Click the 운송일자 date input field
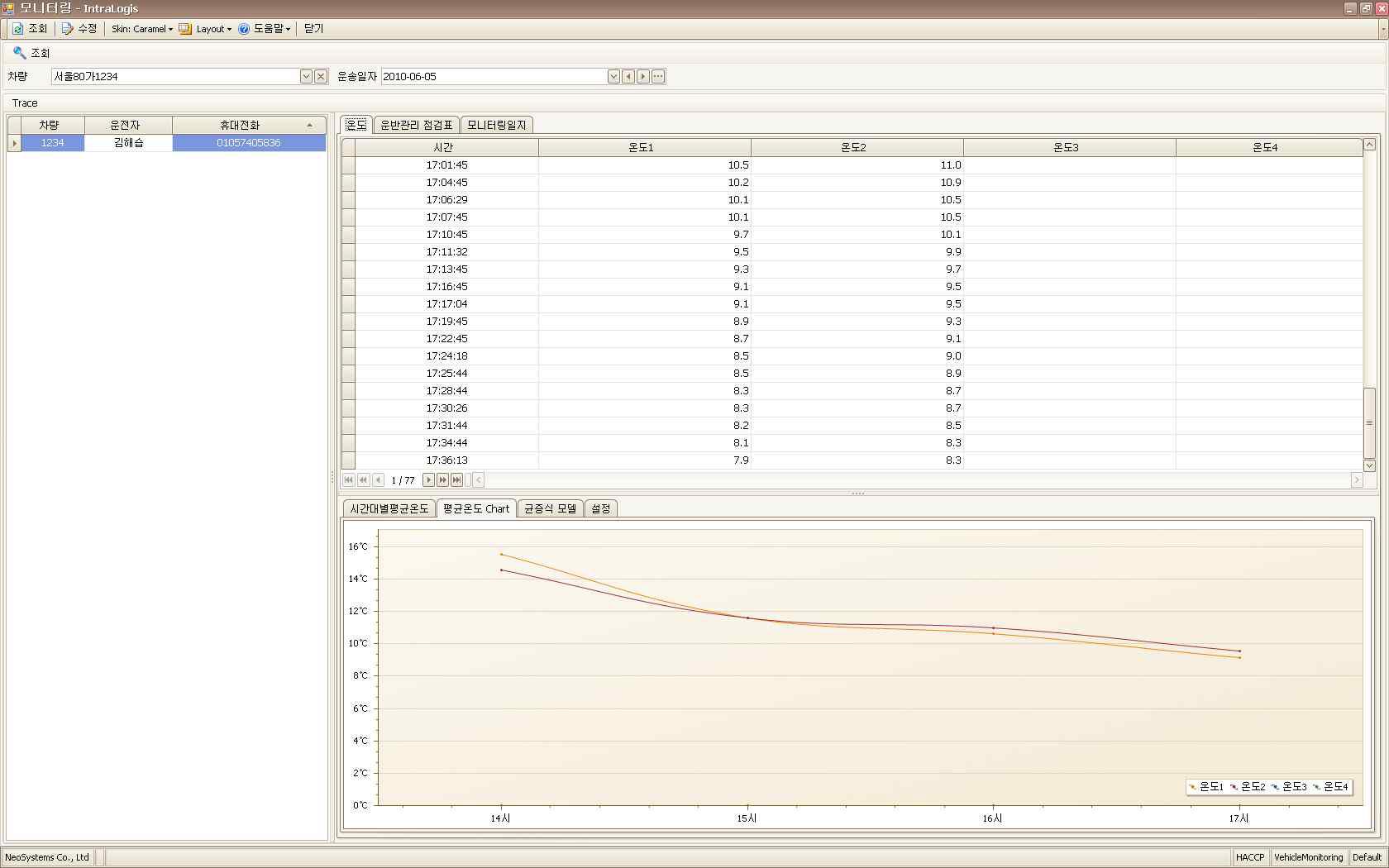1389x868 pixels. tap(494, 76)
